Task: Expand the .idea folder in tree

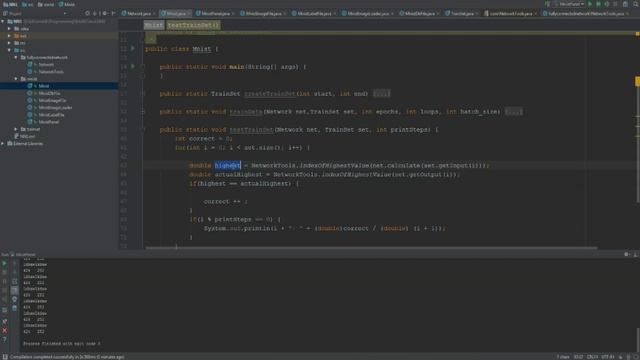Action: 9,29
